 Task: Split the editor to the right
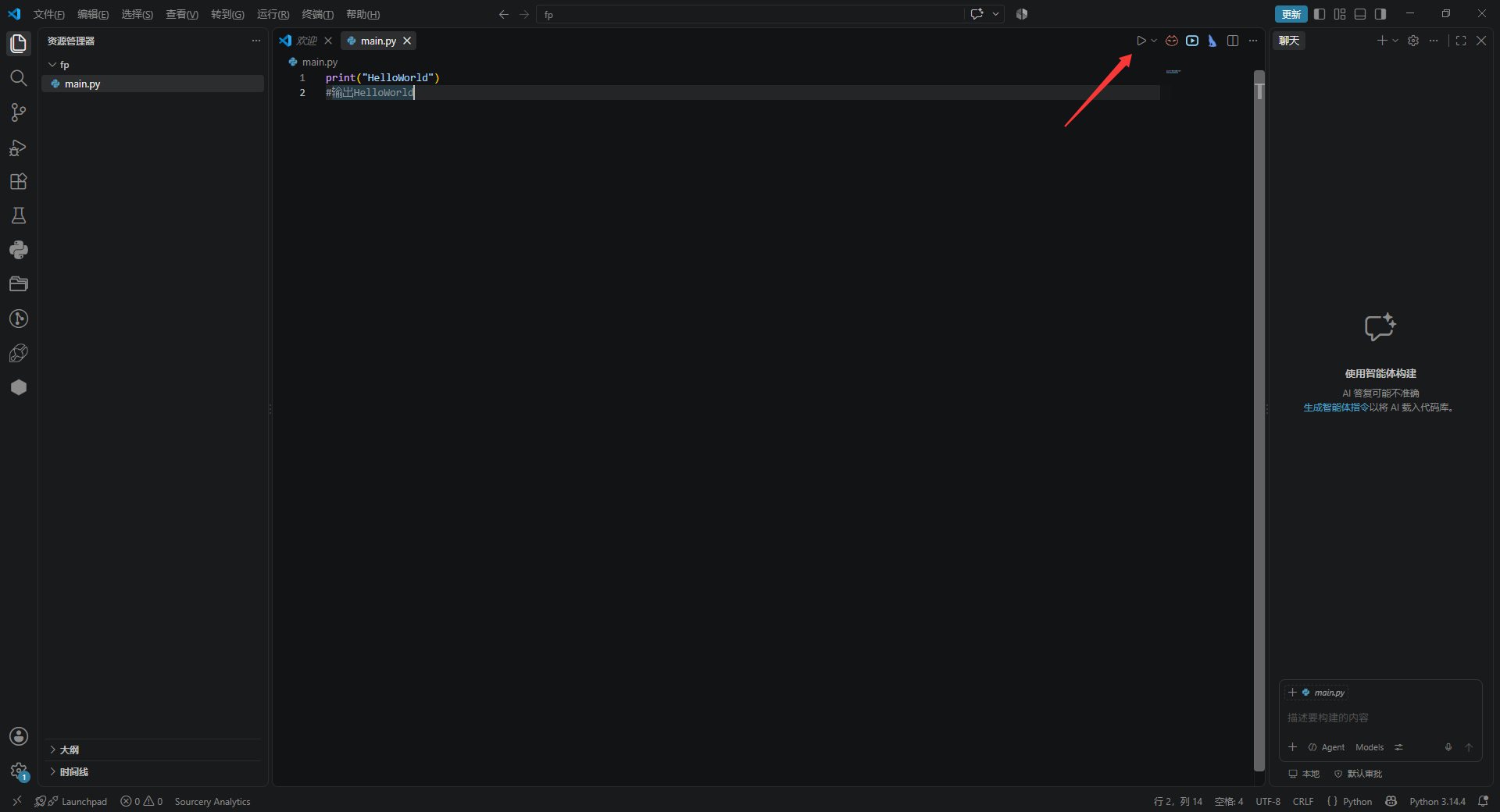click(x=1233, y=41)
